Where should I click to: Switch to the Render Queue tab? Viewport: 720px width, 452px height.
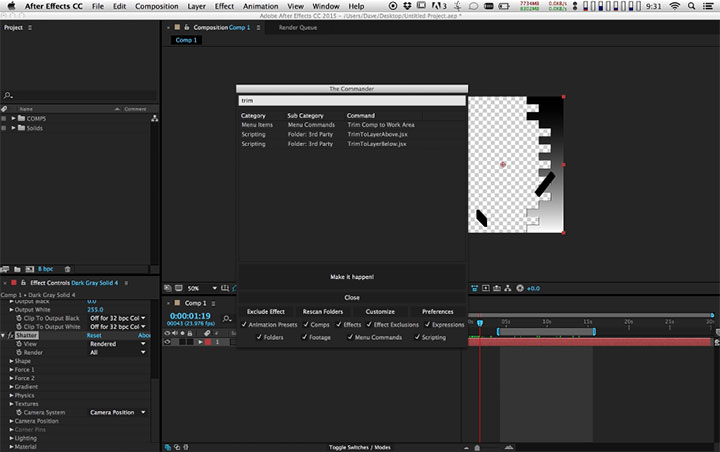pos(298,28)
